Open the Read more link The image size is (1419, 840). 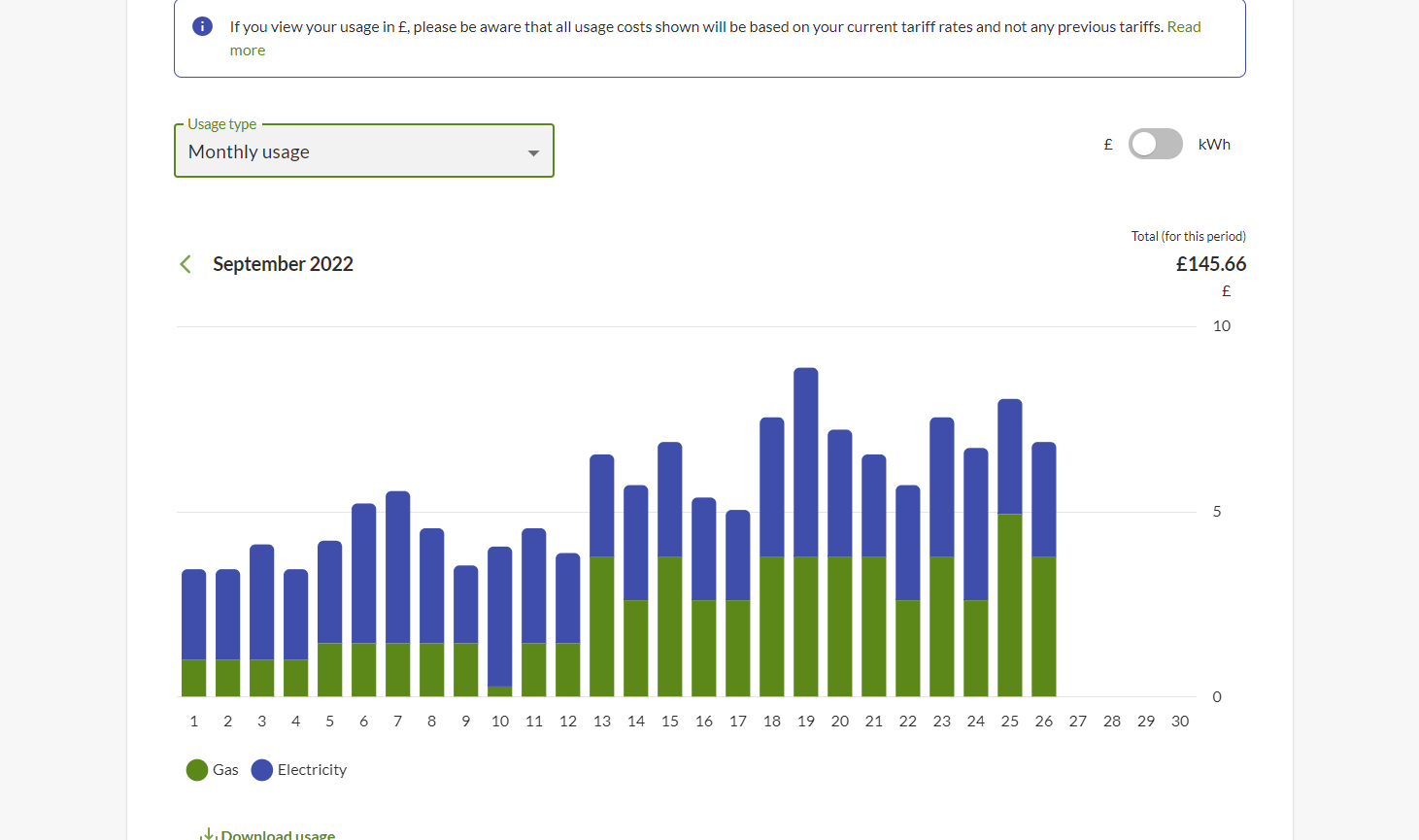pos(1183,27)
